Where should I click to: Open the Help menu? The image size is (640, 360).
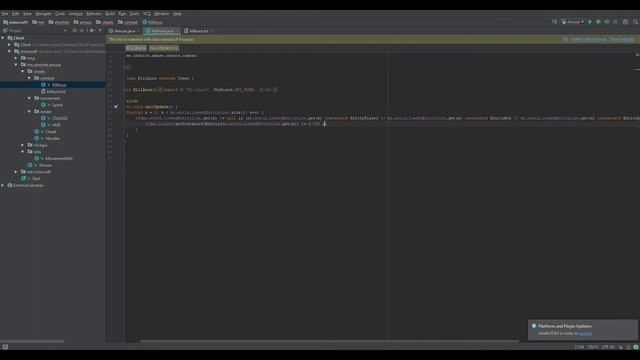[178, 14]
